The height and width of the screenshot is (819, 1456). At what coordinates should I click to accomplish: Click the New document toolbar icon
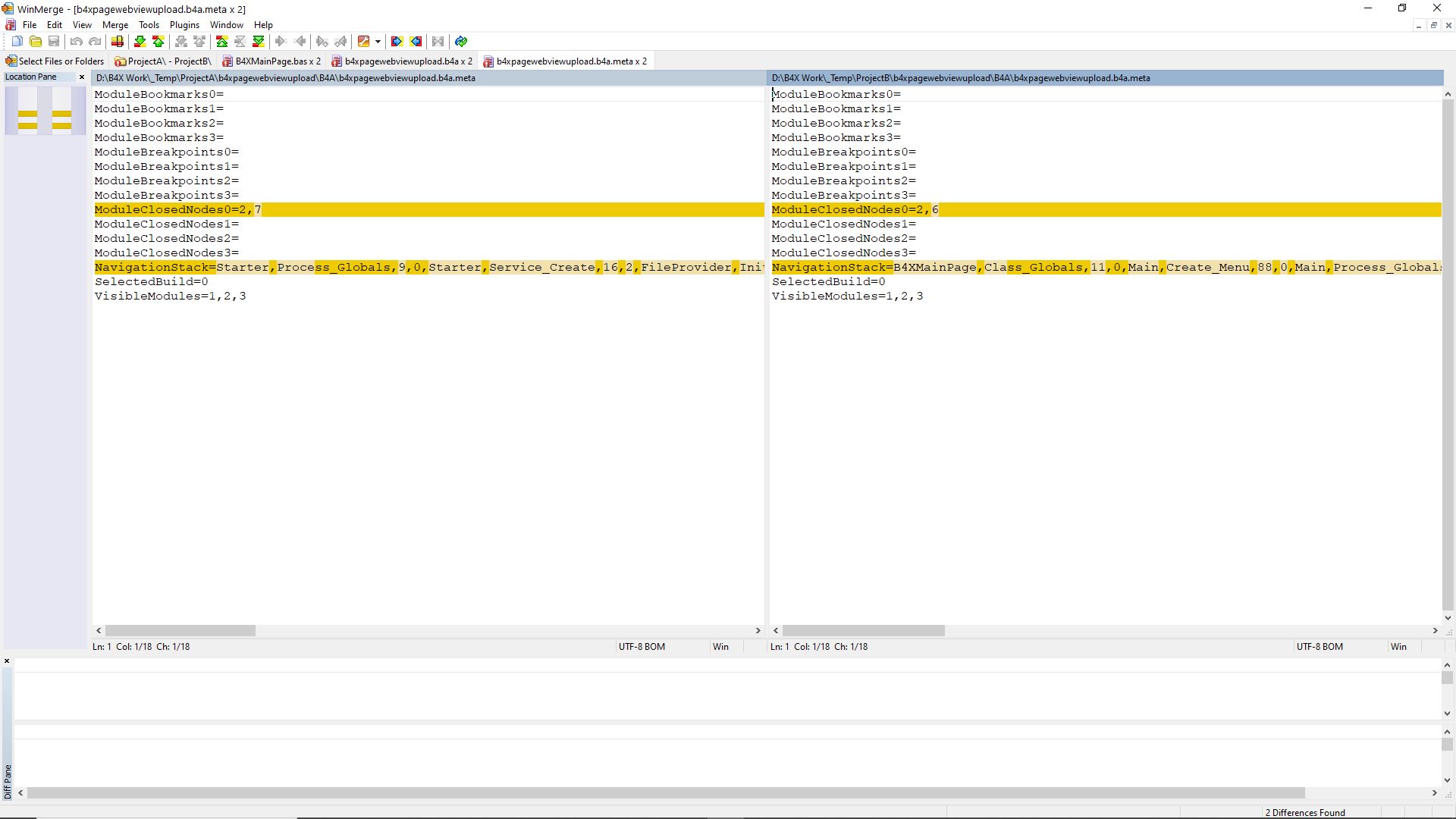click(17, 42)
